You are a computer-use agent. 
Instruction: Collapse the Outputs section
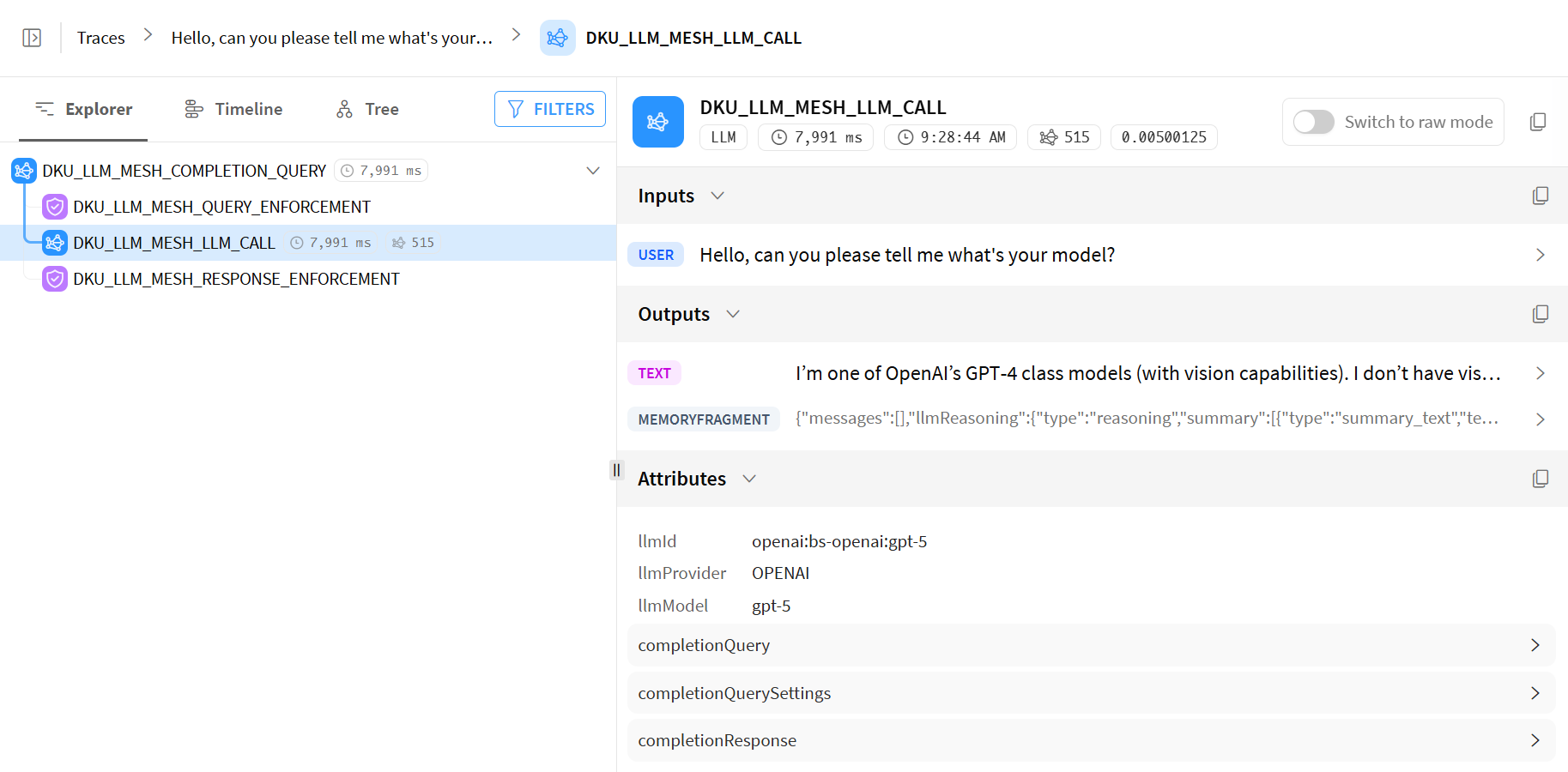tap(733, 314)
